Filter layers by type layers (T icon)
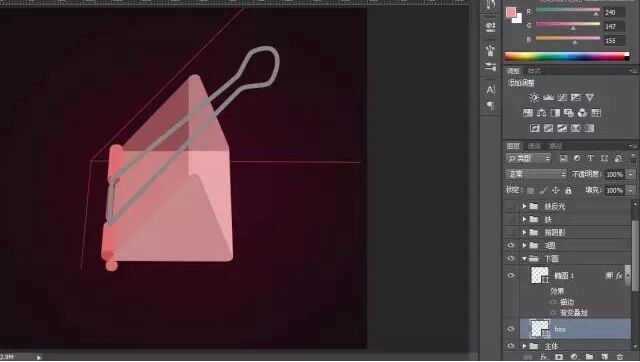The image size is (640, 362). point(590,158)
